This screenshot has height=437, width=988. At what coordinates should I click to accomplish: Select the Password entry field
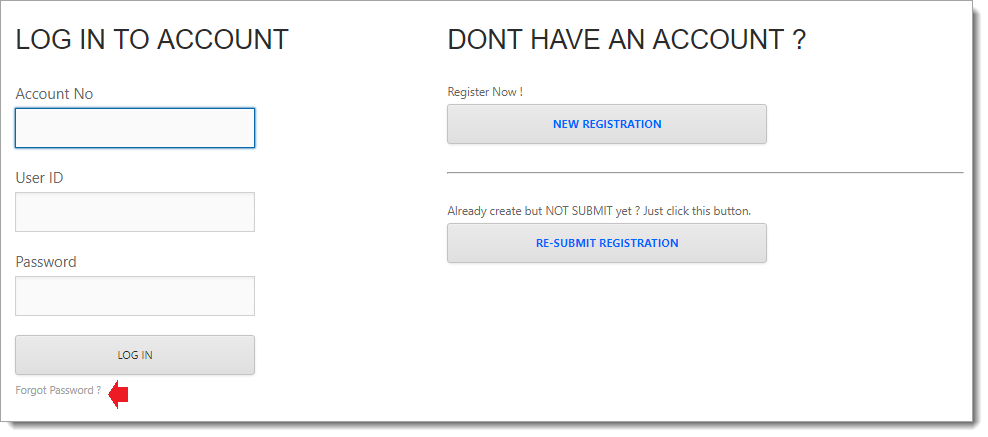[x=135, y=296]
